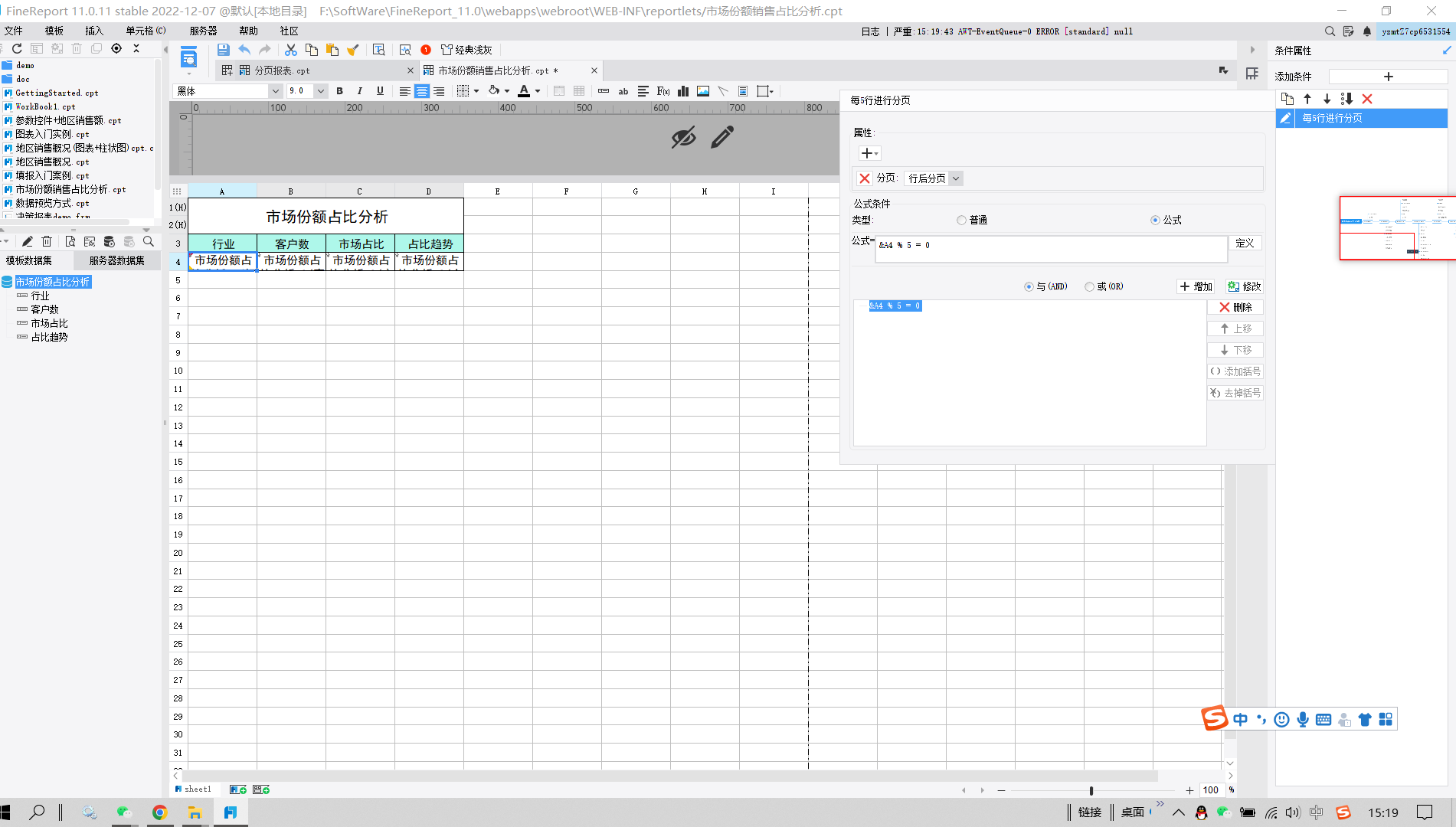Toggle bold formatting
The height and width of the screenshot is (827, 1456).
click(x=340, y=91)
